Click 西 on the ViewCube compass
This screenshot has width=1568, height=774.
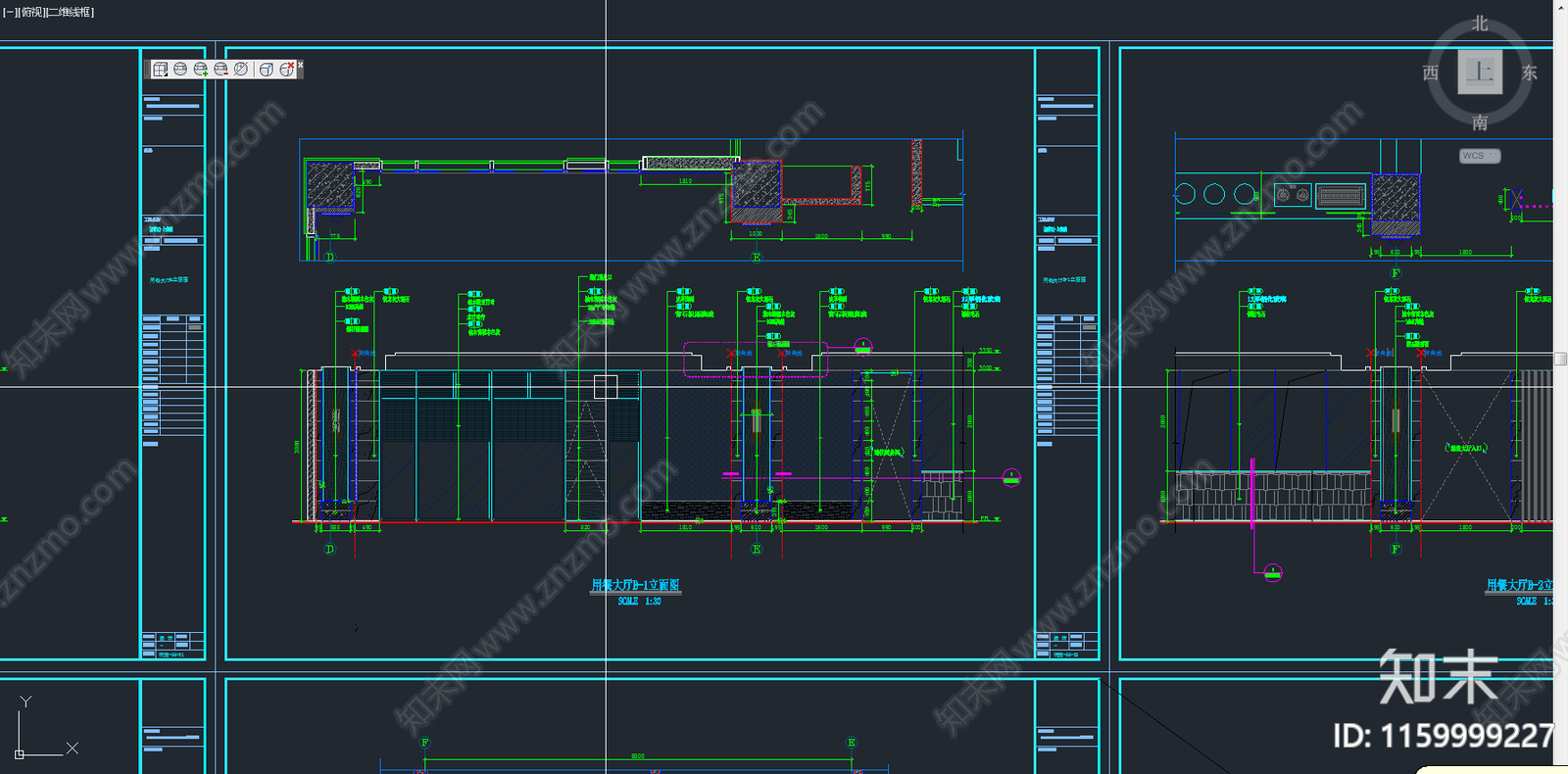[x=1431, y=73]
